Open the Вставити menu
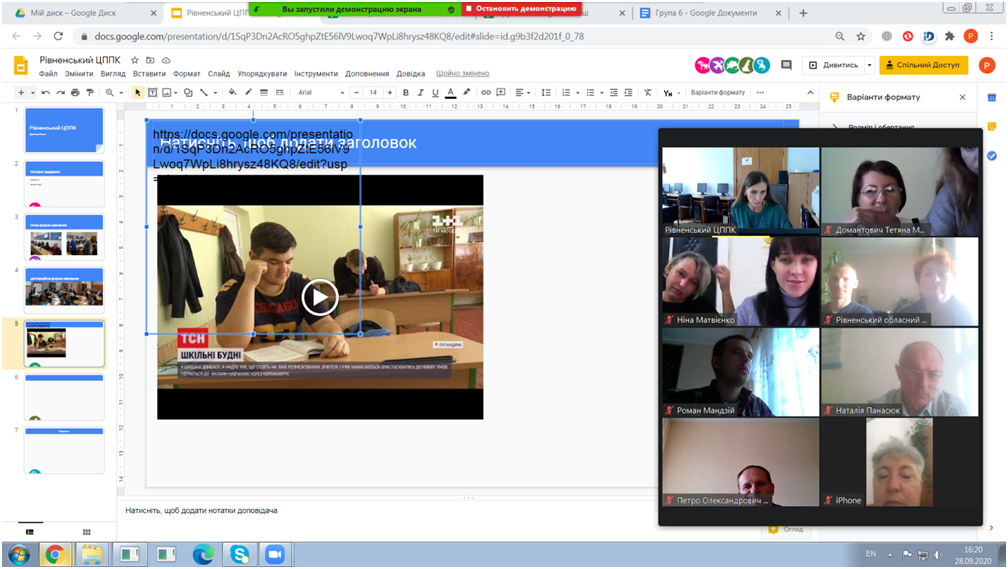1008x569 pixels. tap(149, 74)
